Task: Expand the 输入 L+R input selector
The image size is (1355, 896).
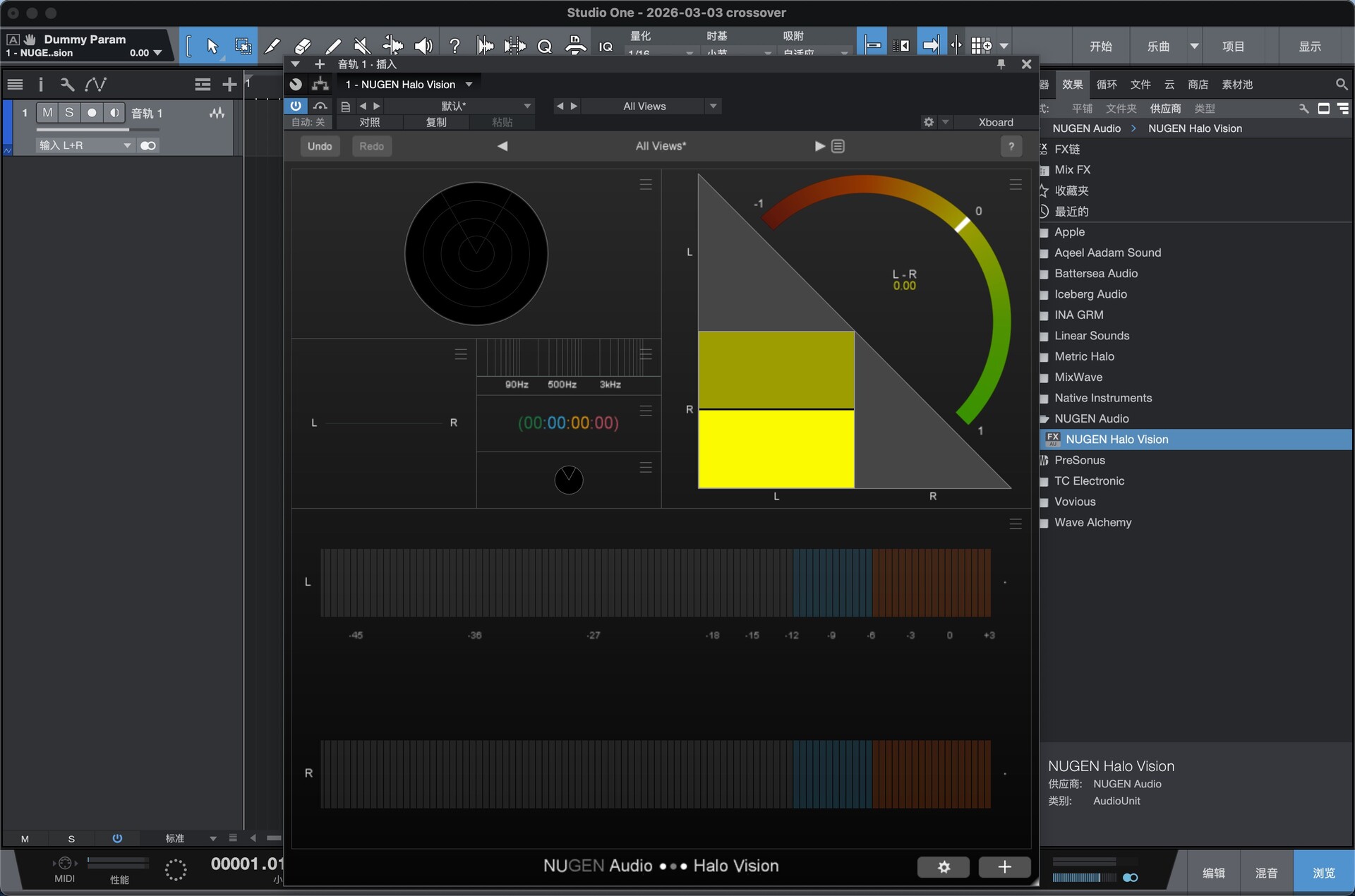Action: pos(85,145)
